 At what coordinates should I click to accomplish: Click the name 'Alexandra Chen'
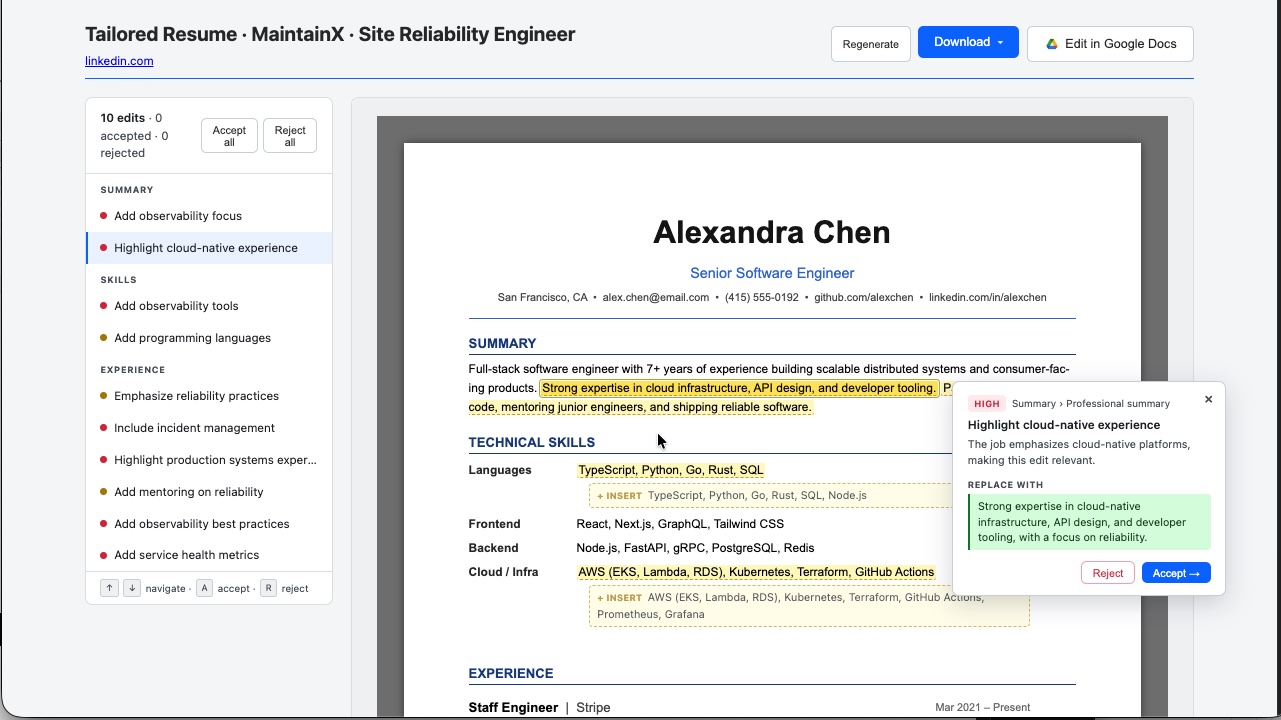(x=772, y=232)
